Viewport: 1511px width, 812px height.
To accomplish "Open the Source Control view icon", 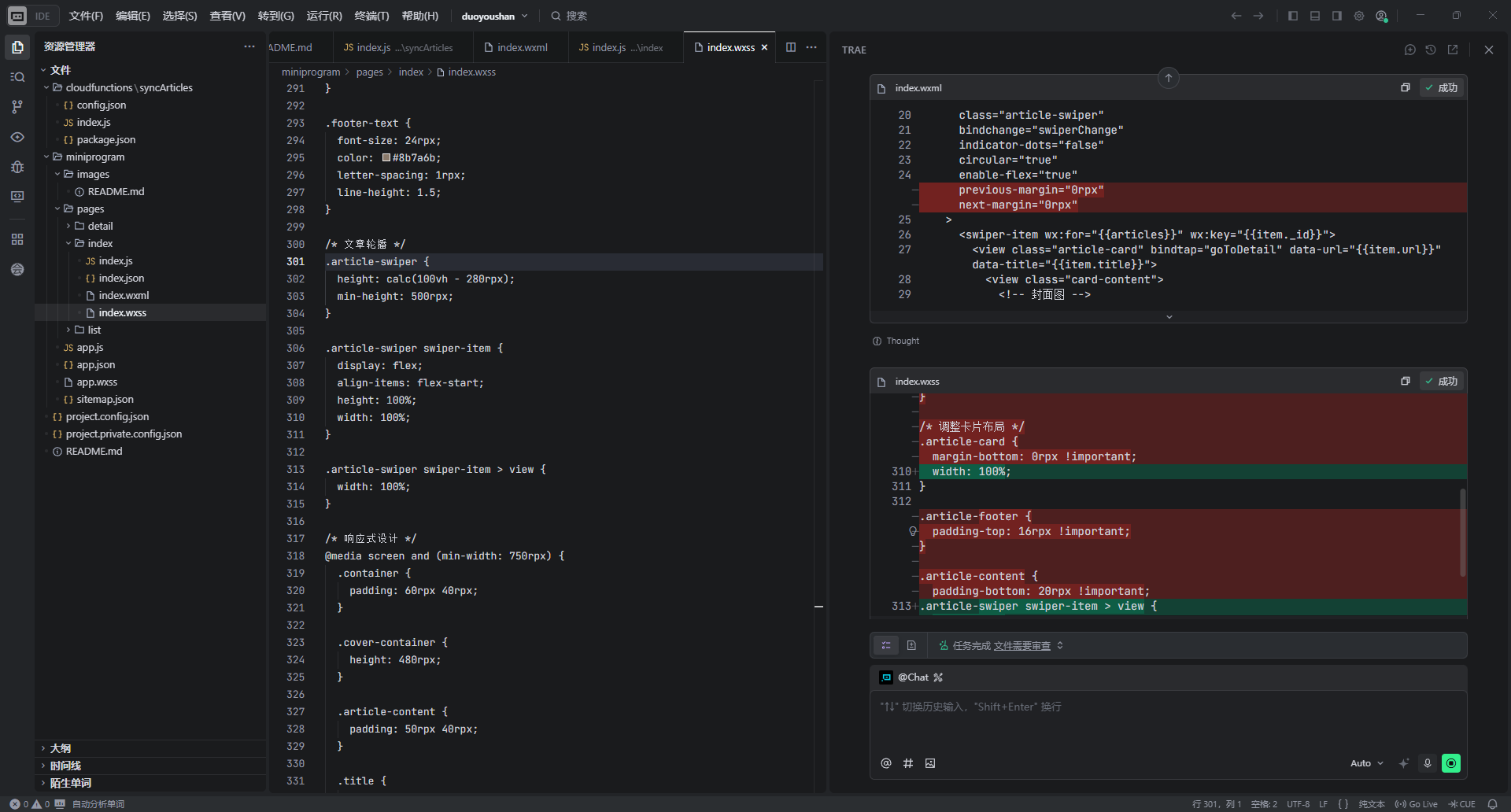I will click(17, 107).
